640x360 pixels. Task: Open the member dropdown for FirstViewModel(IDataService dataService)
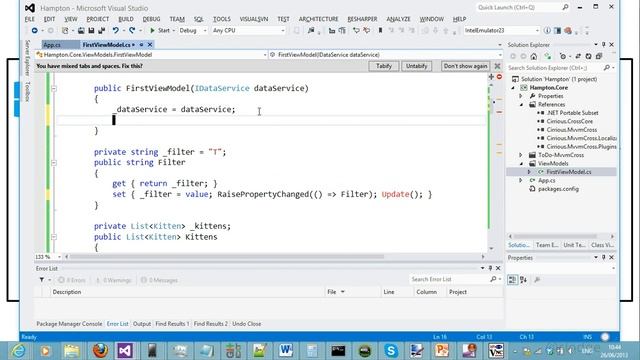(386, 55)
